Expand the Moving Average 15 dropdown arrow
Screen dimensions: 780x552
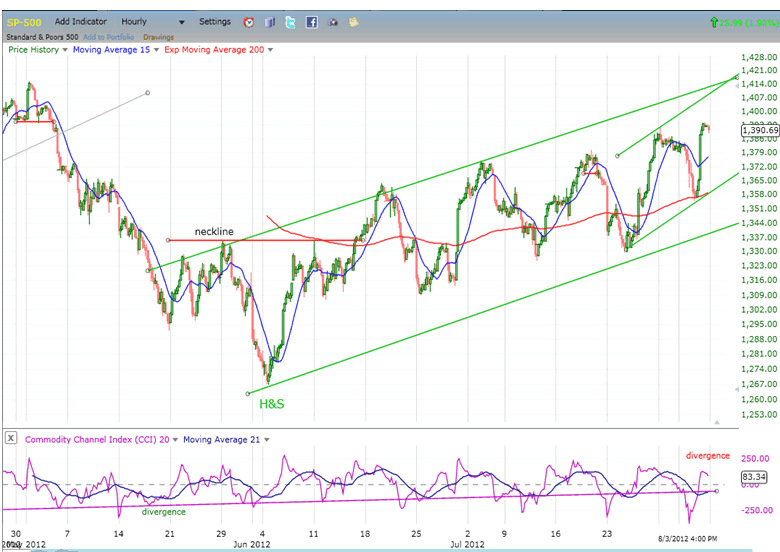coord(156,50)
